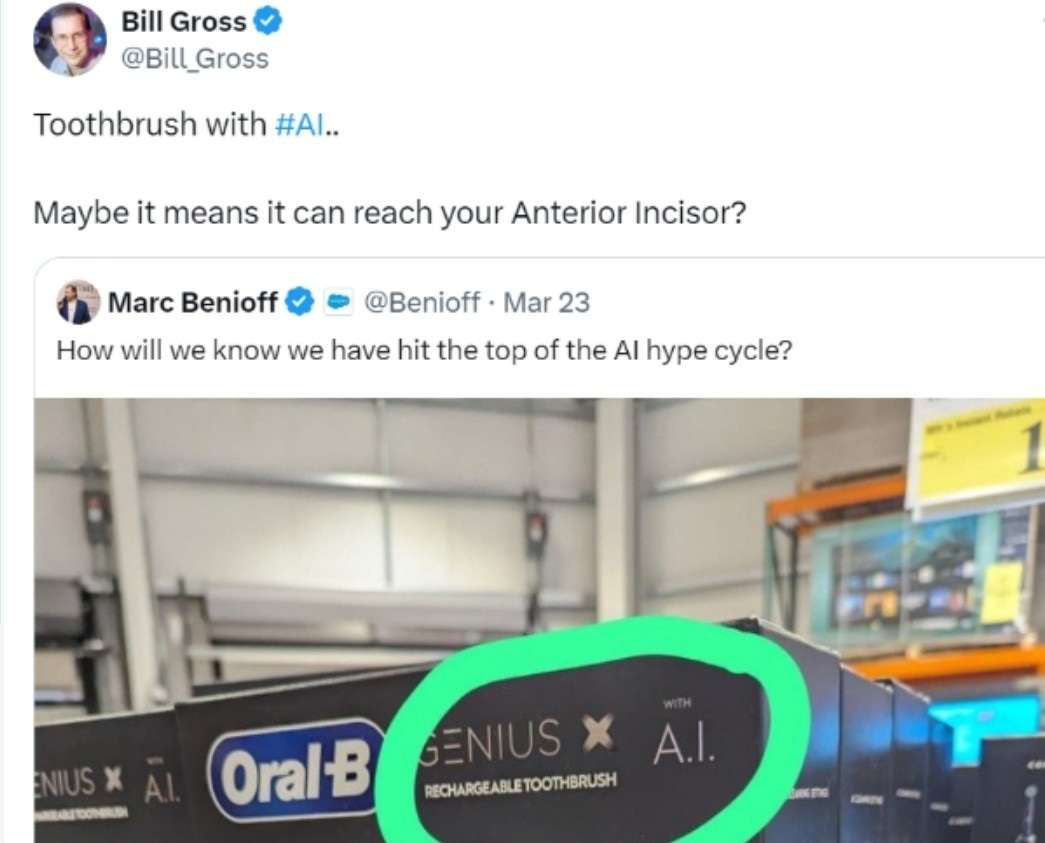Open Bill Gross profile picture
The height and width of the screenshot is (843, 1045).
(69, 39)
